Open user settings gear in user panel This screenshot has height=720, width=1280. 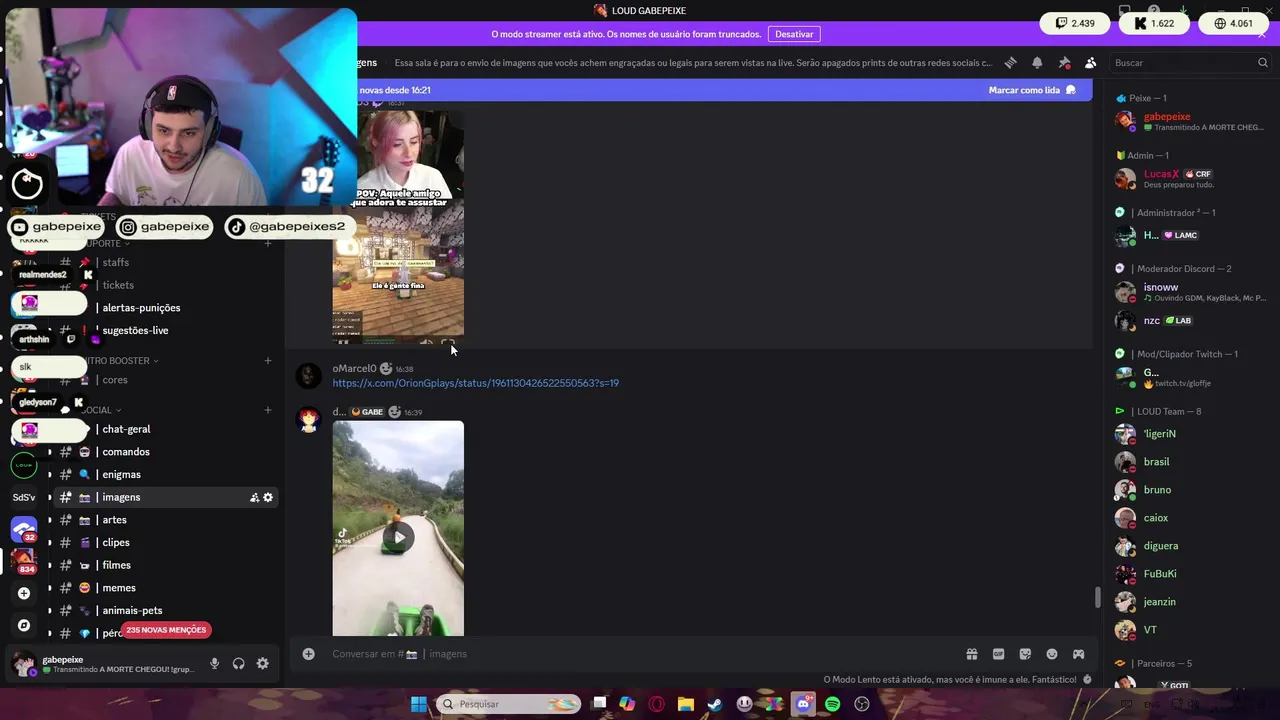[263, 664]
